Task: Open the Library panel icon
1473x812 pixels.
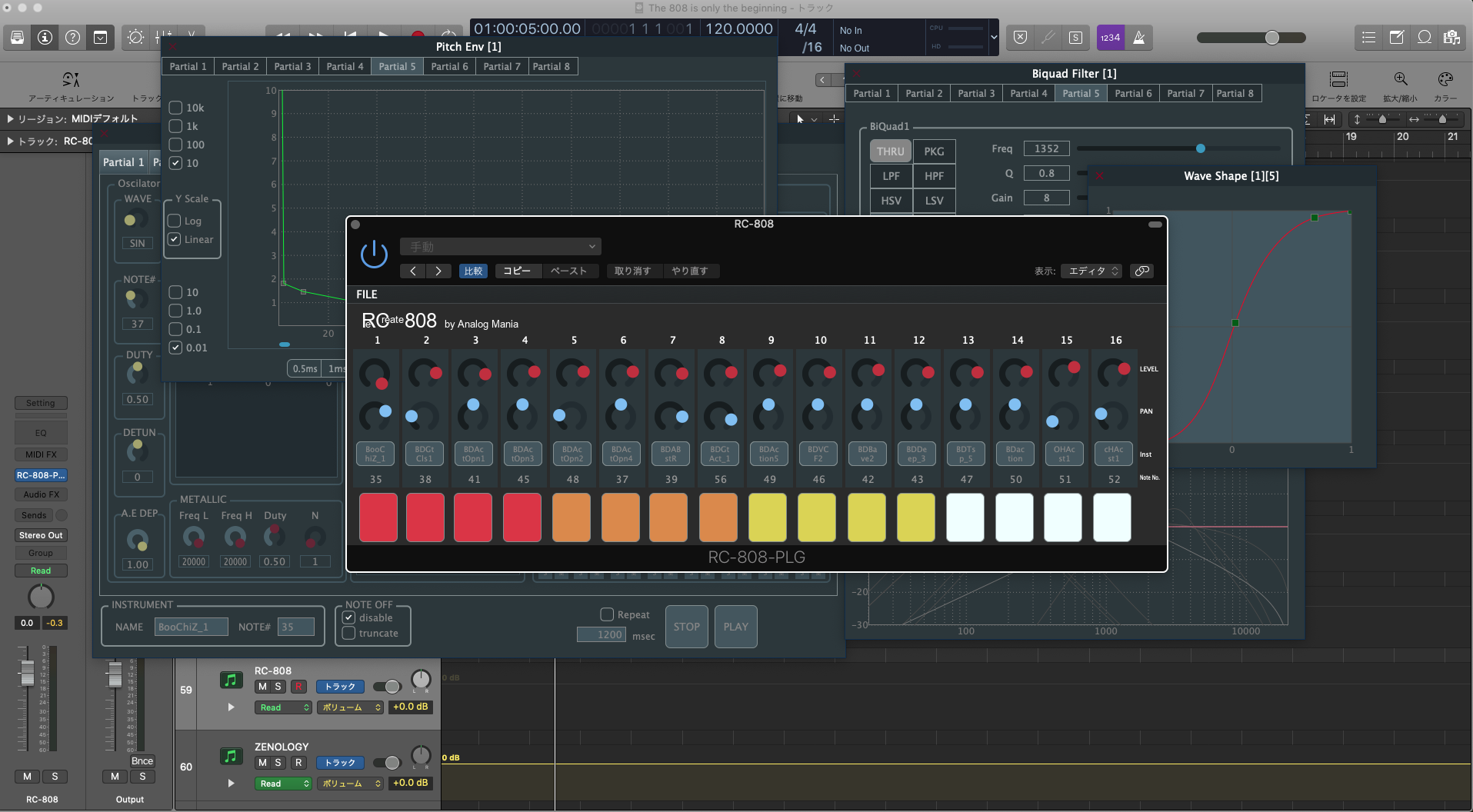Action: pos(18,38)
